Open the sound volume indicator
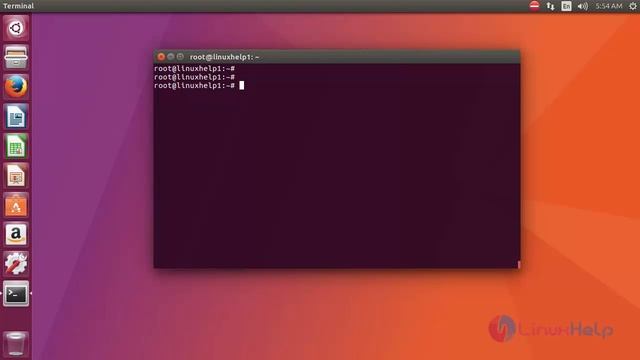The width and height of the screenshot is (640, 360). coord(582,6)
